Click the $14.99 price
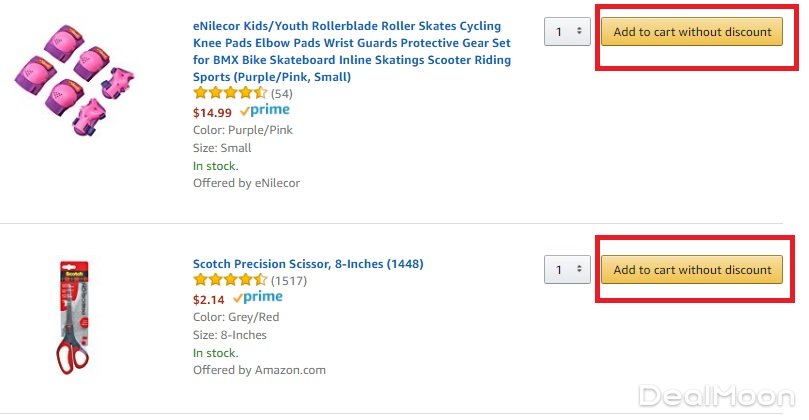Image resolution: width=809 pixels, height=420 pixels. click(x=212, y=112)
